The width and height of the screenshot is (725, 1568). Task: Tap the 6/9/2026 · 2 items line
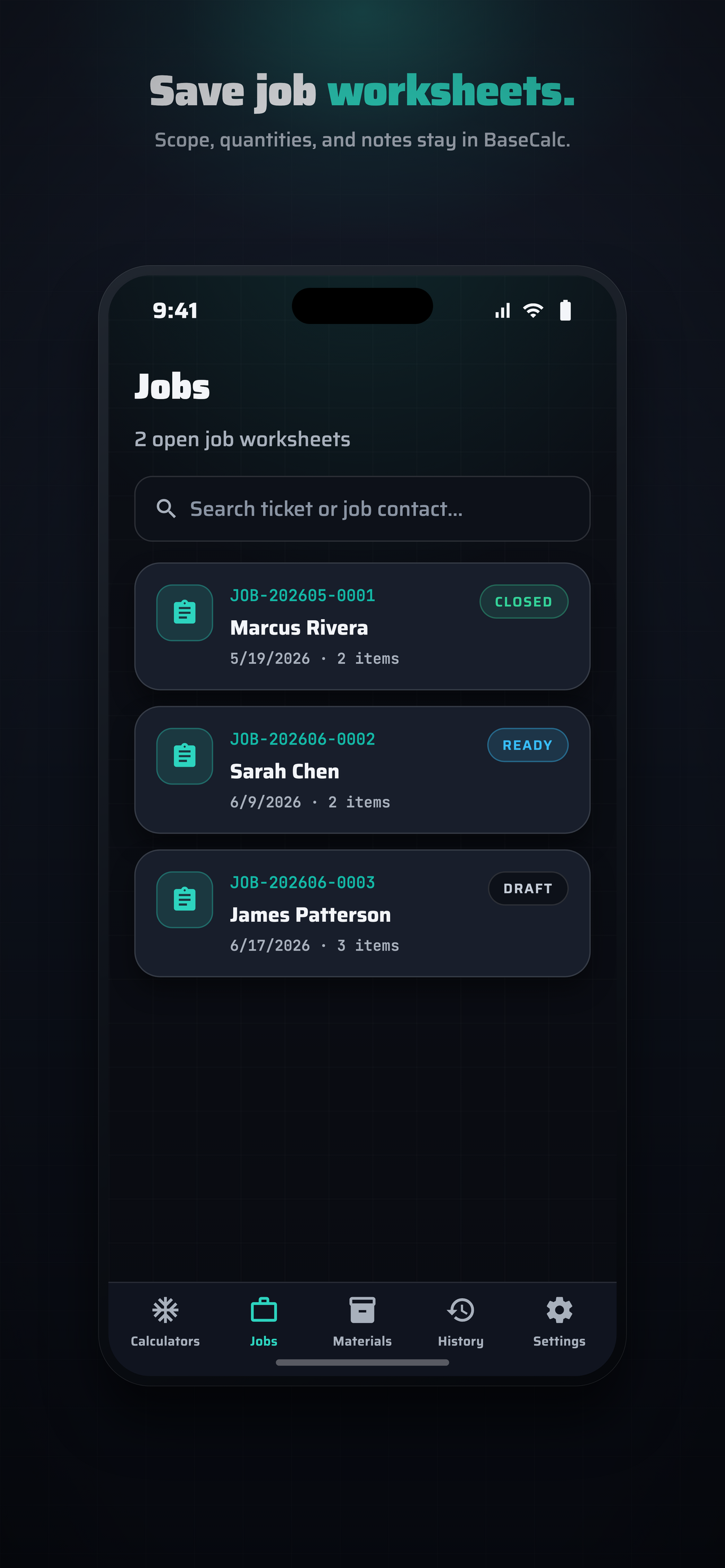tap(310, 802)
